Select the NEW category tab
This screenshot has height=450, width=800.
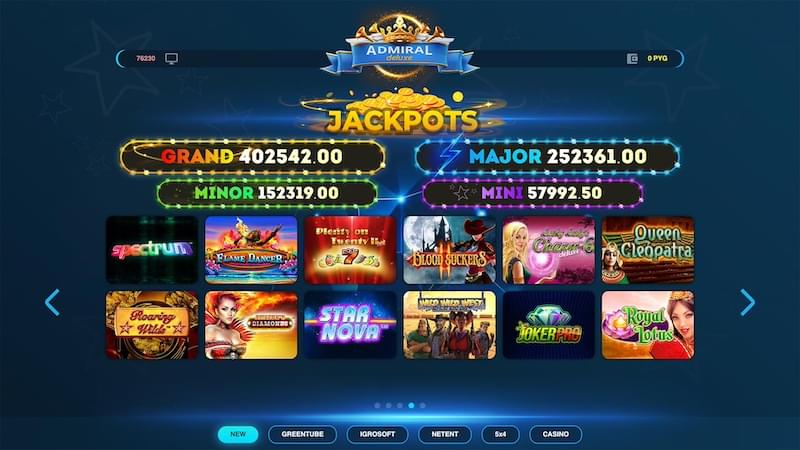[x=238, y=434]
